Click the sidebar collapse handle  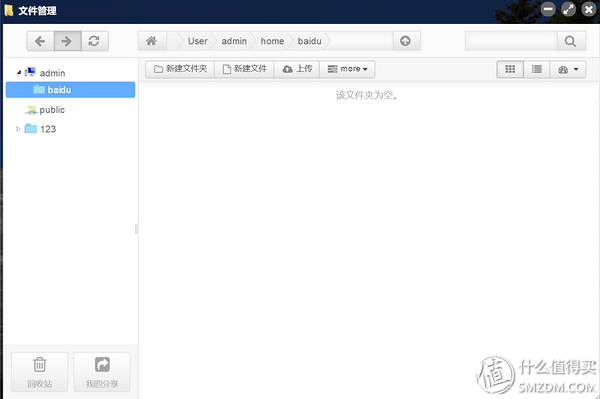click(136, 229)
